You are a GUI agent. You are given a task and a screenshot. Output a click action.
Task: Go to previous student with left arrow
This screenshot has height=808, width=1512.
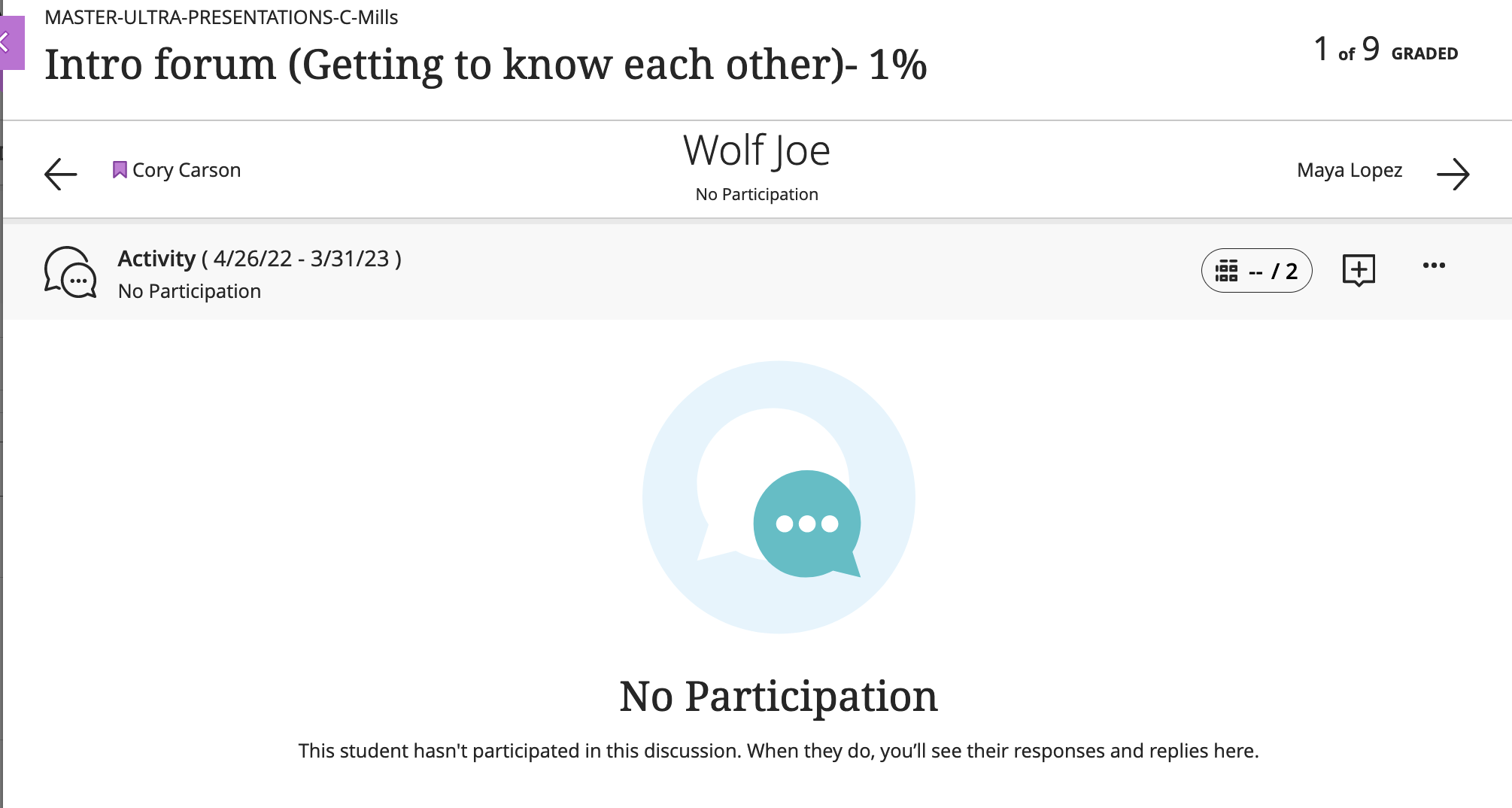[x=61, y=174]
